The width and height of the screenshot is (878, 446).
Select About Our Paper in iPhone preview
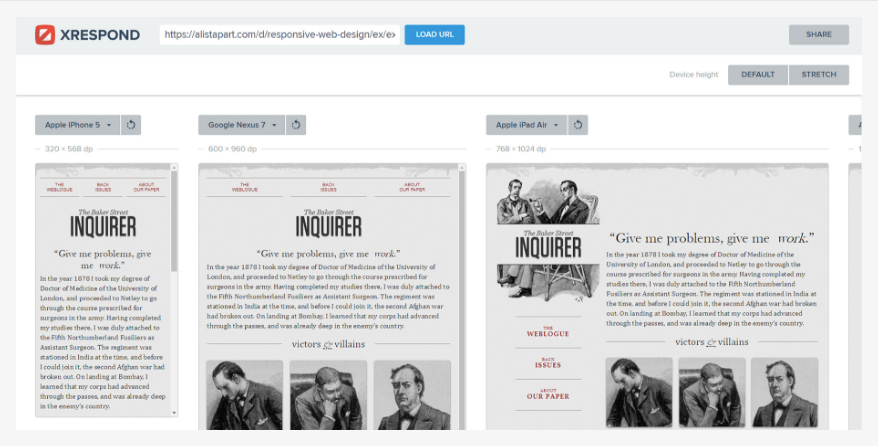pyautogui.click(x=145, y=186)
